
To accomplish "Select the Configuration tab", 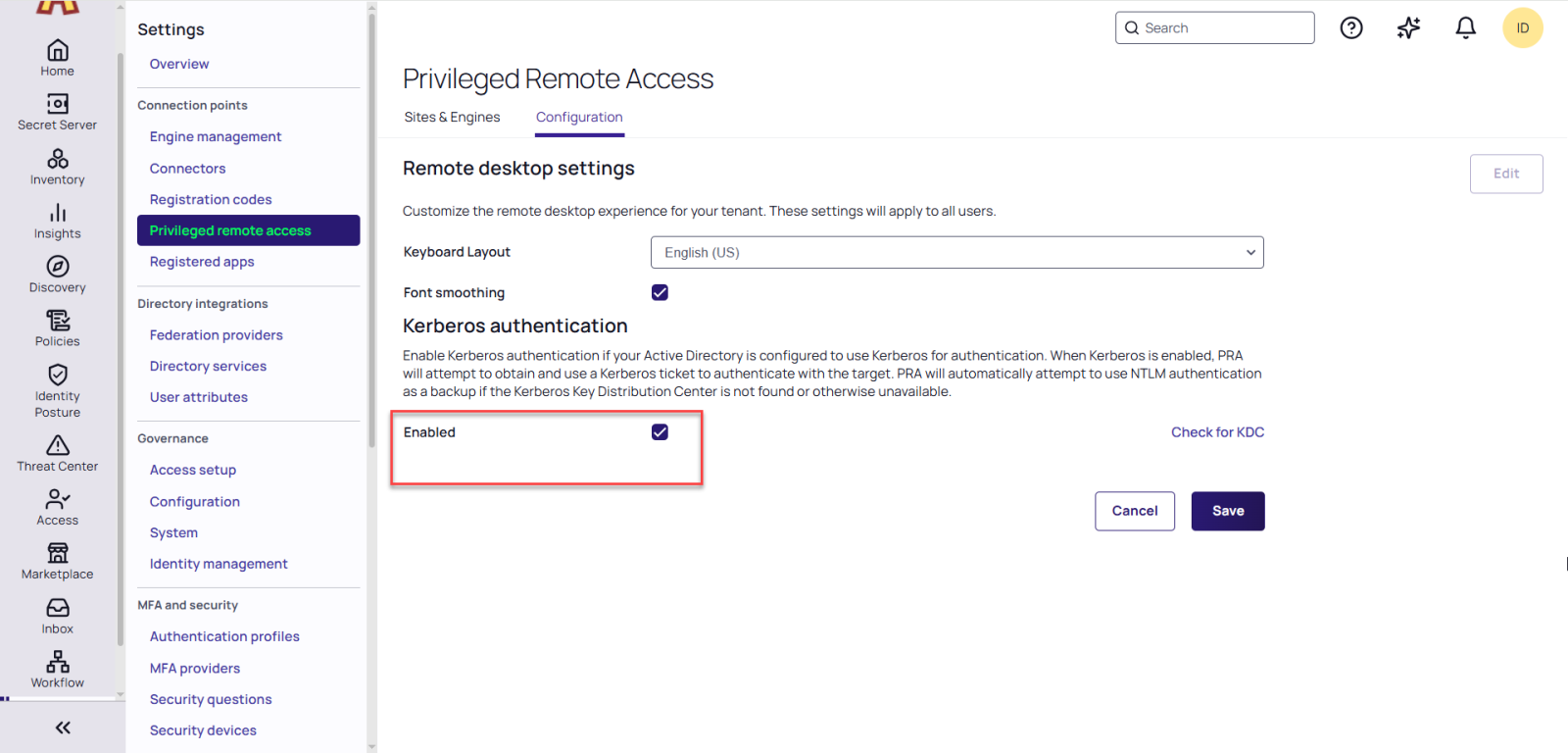I will [579, 117].
